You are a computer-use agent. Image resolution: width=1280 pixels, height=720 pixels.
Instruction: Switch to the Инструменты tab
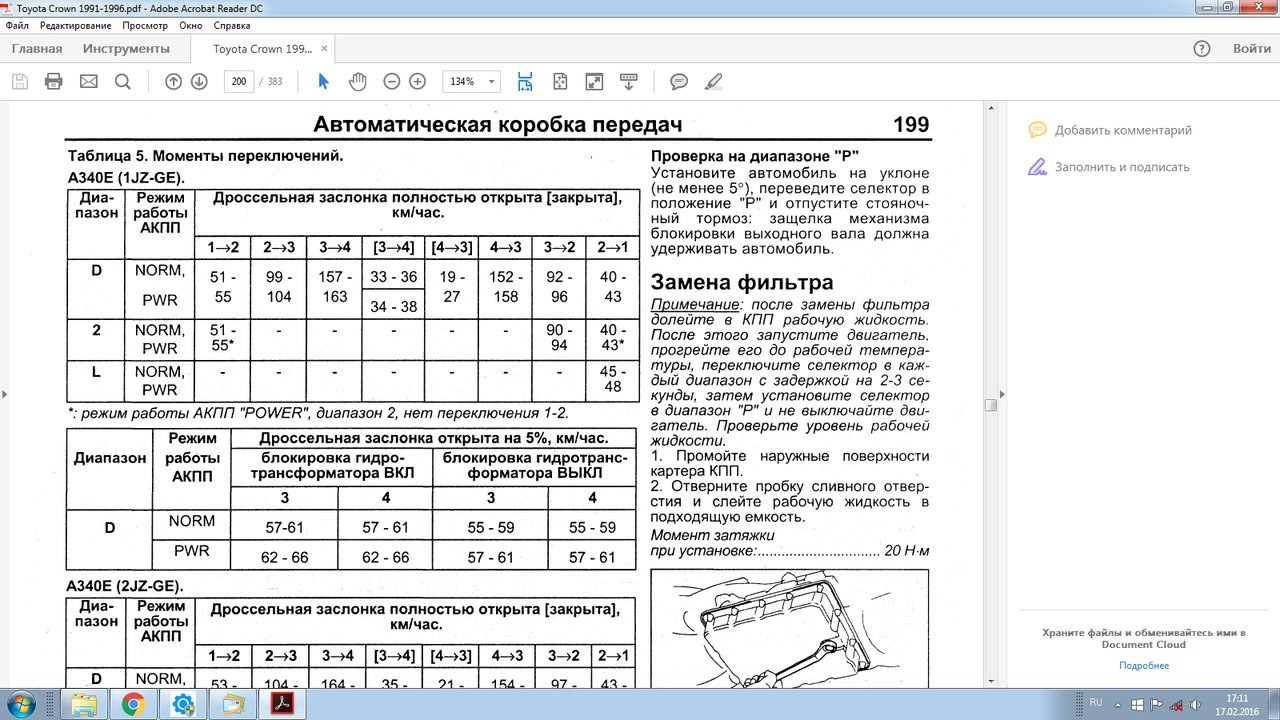[126, 48]
